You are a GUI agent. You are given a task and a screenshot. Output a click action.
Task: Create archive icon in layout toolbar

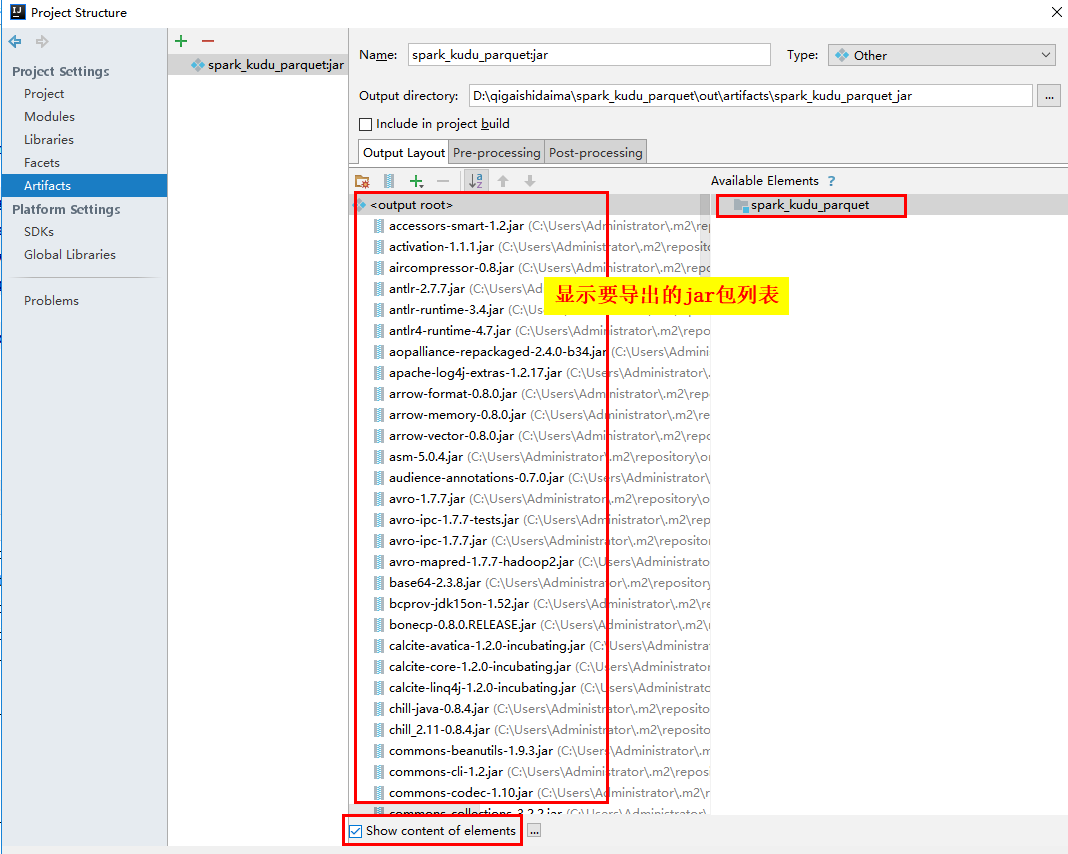pos(389,181)
